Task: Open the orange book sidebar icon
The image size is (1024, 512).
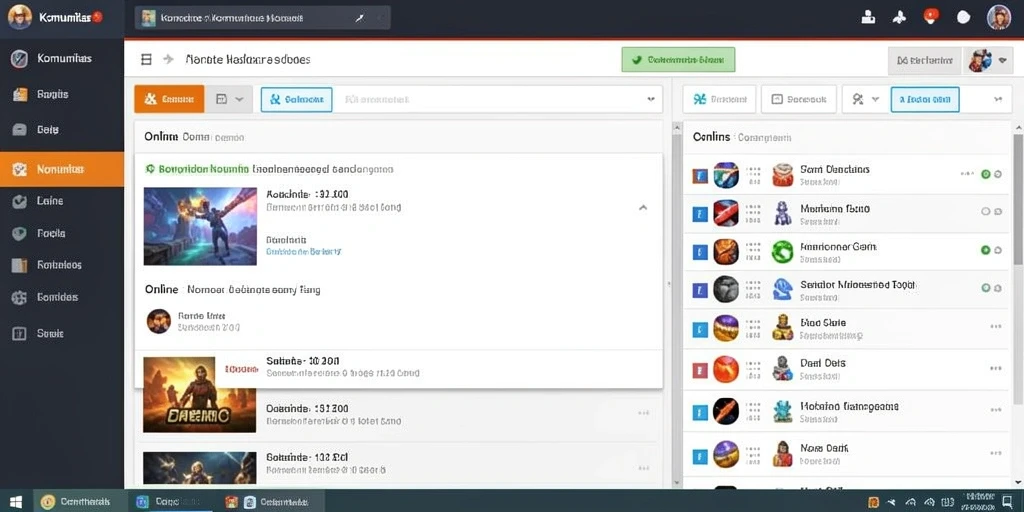Action: point(20,265)
